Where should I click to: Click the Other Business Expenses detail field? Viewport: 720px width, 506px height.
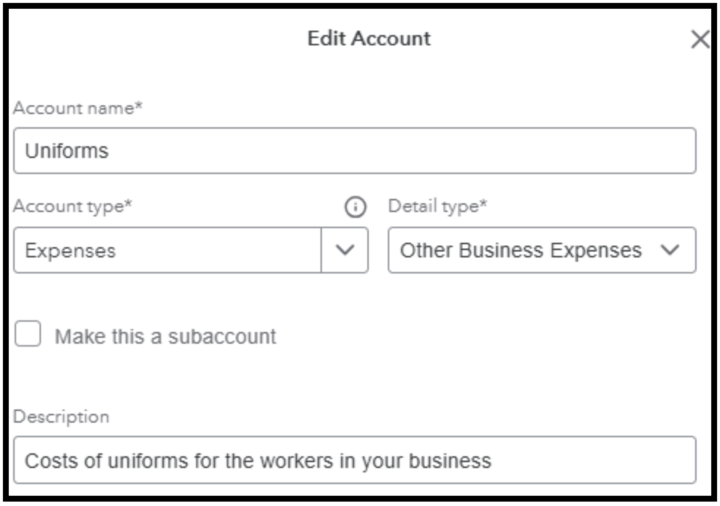click(x=522, y=250)
